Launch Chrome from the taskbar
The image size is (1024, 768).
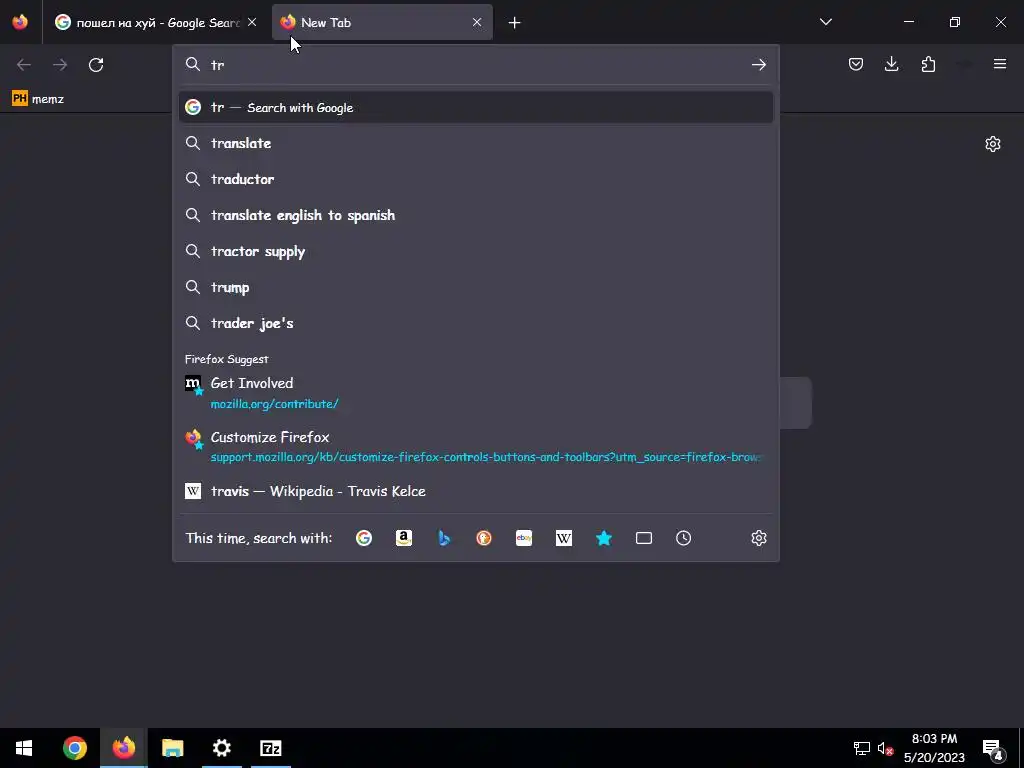click(74, 748)
